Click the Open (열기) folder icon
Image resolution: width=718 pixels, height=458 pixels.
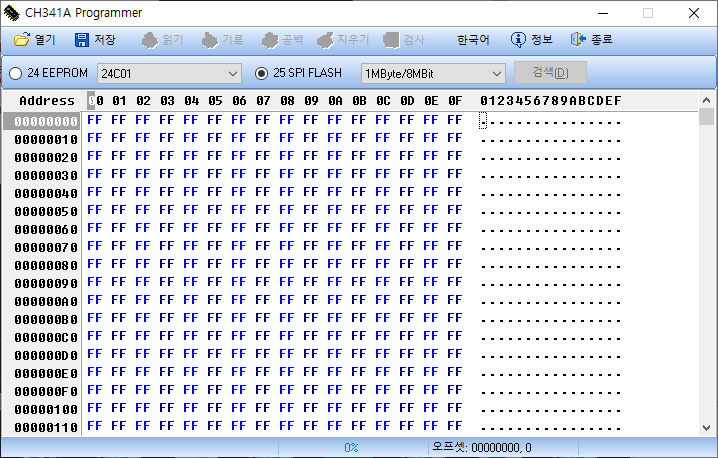(22, 40)
